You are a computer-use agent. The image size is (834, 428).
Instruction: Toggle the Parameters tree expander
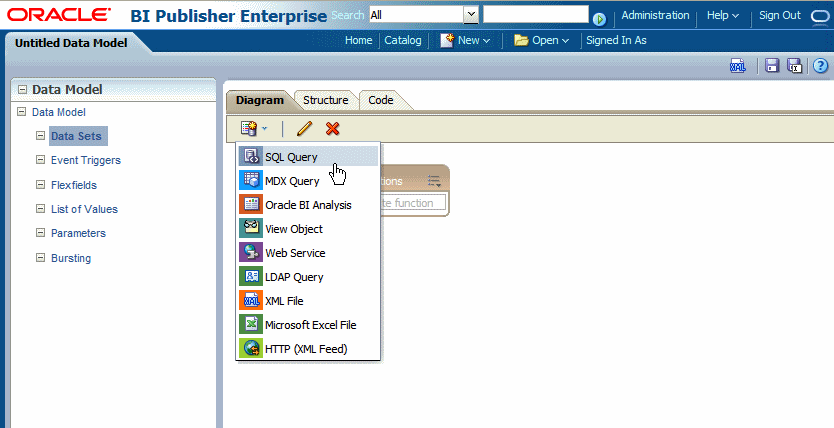pos(40,232)
